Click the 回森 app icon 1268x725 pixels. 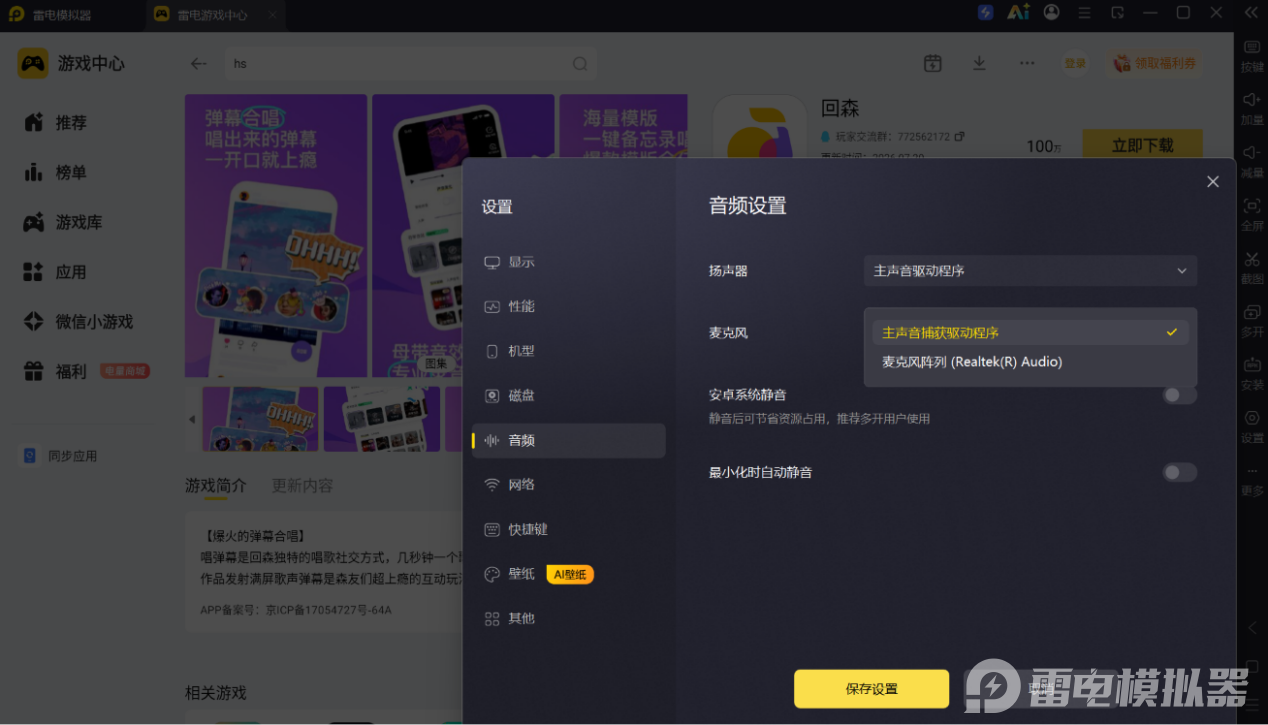point(760,127)
